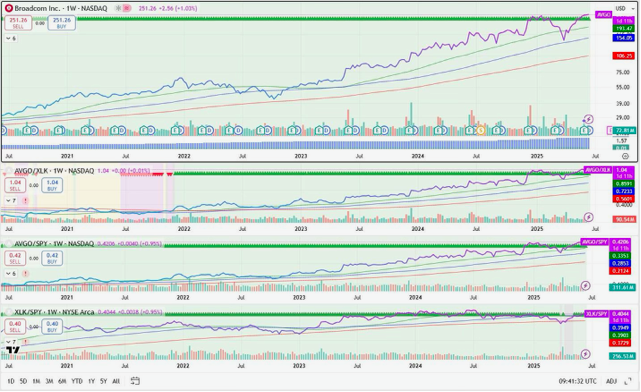Select the 5Y time range
Screen dimensions: 641x392
tap(103, 381)
